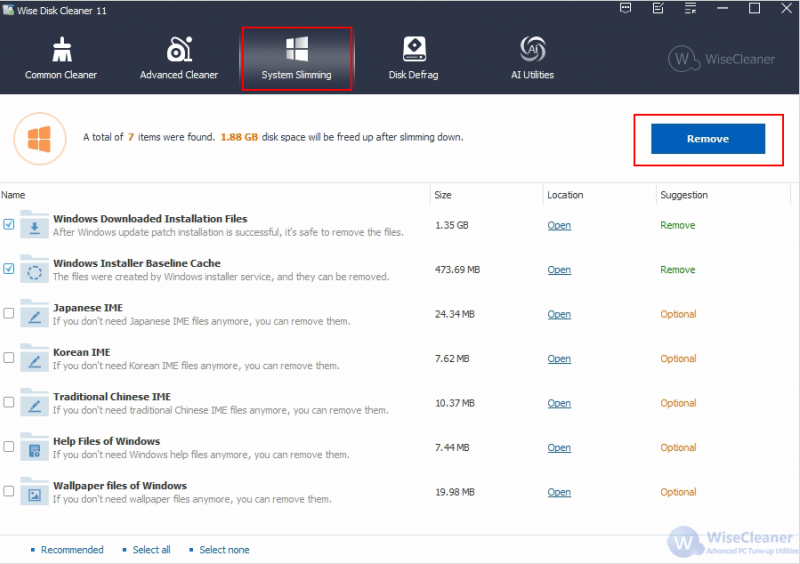
Task: Click the feedback chat icon in title bar
Action: pos(626,8)
